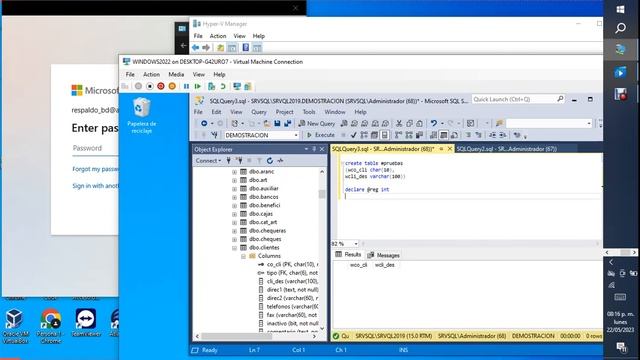Click Disconnect plug icon in Object Explorer
This screenshot has width=640, height=360.
click(x=239, y=161)
